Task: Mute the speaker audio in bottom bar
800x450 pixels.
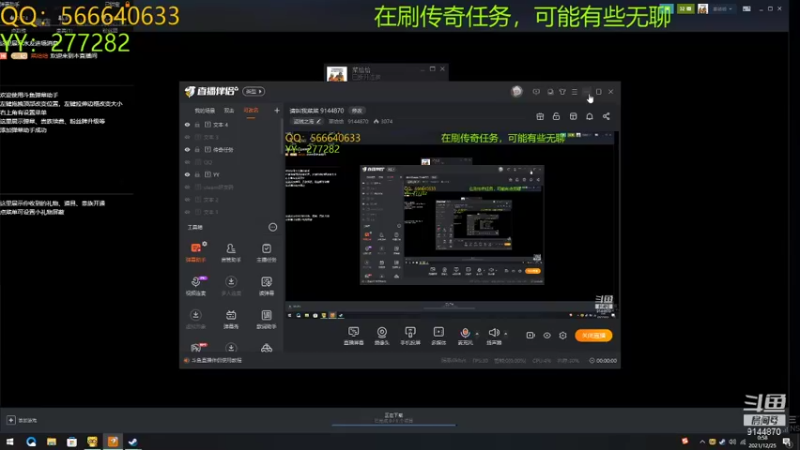Action: pos(493,333)
